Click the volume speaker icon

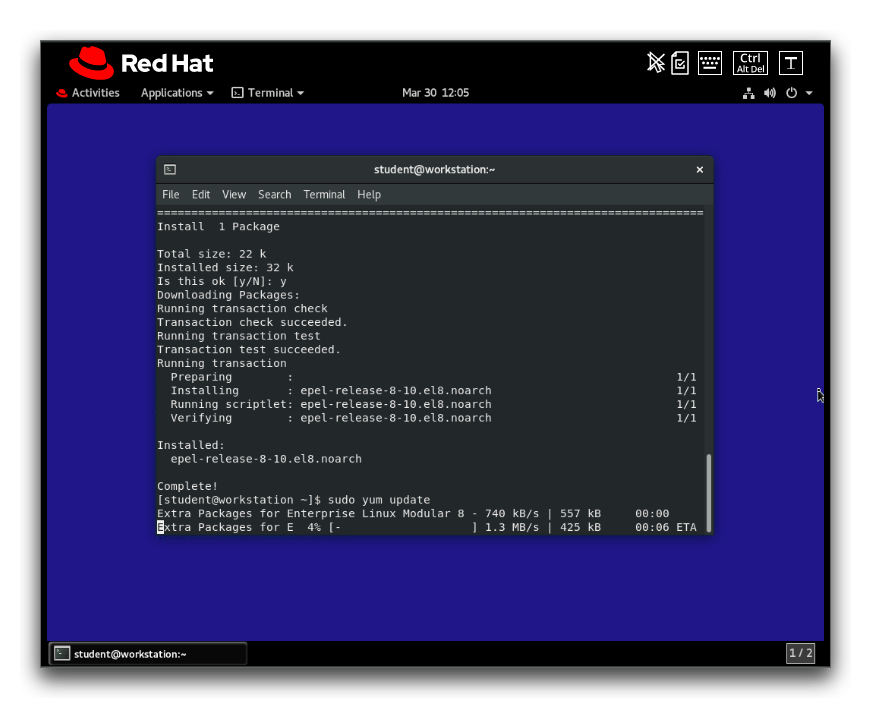[x=770, y=93]
